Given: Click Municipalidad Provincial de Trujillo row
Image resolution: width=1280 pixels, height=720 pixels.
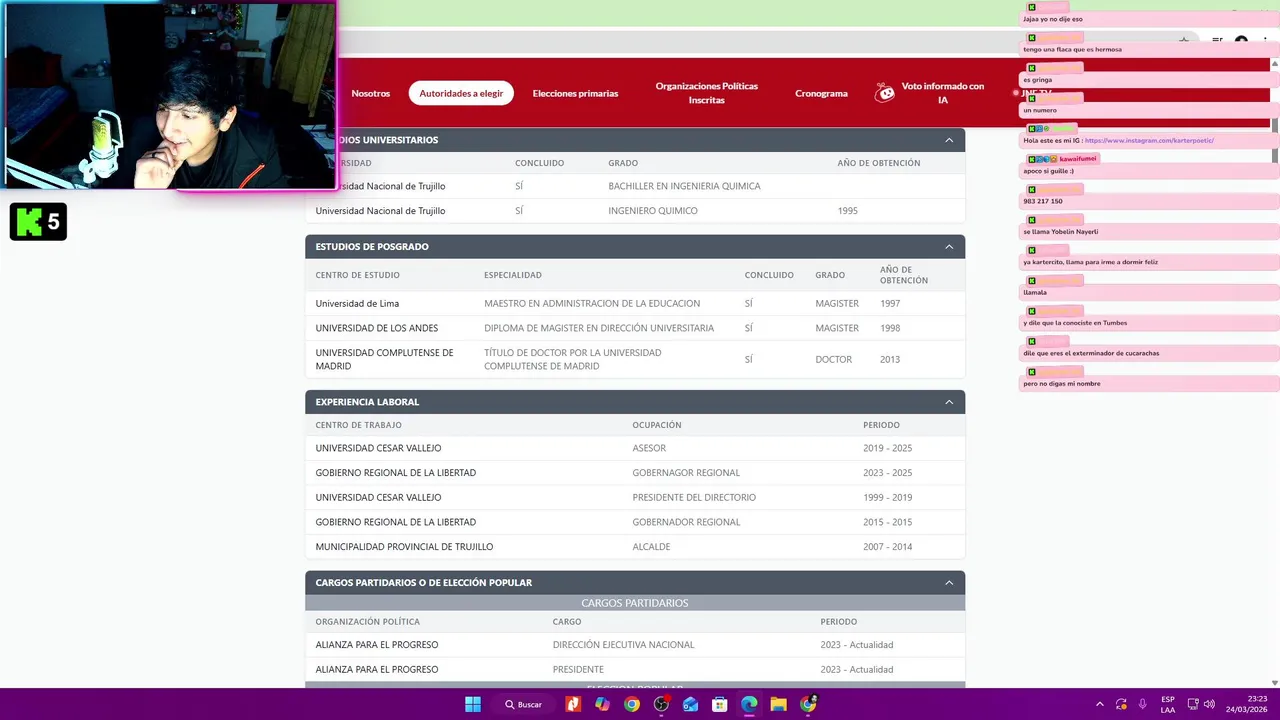Looking at the screenshot, I should click(635, 547).
